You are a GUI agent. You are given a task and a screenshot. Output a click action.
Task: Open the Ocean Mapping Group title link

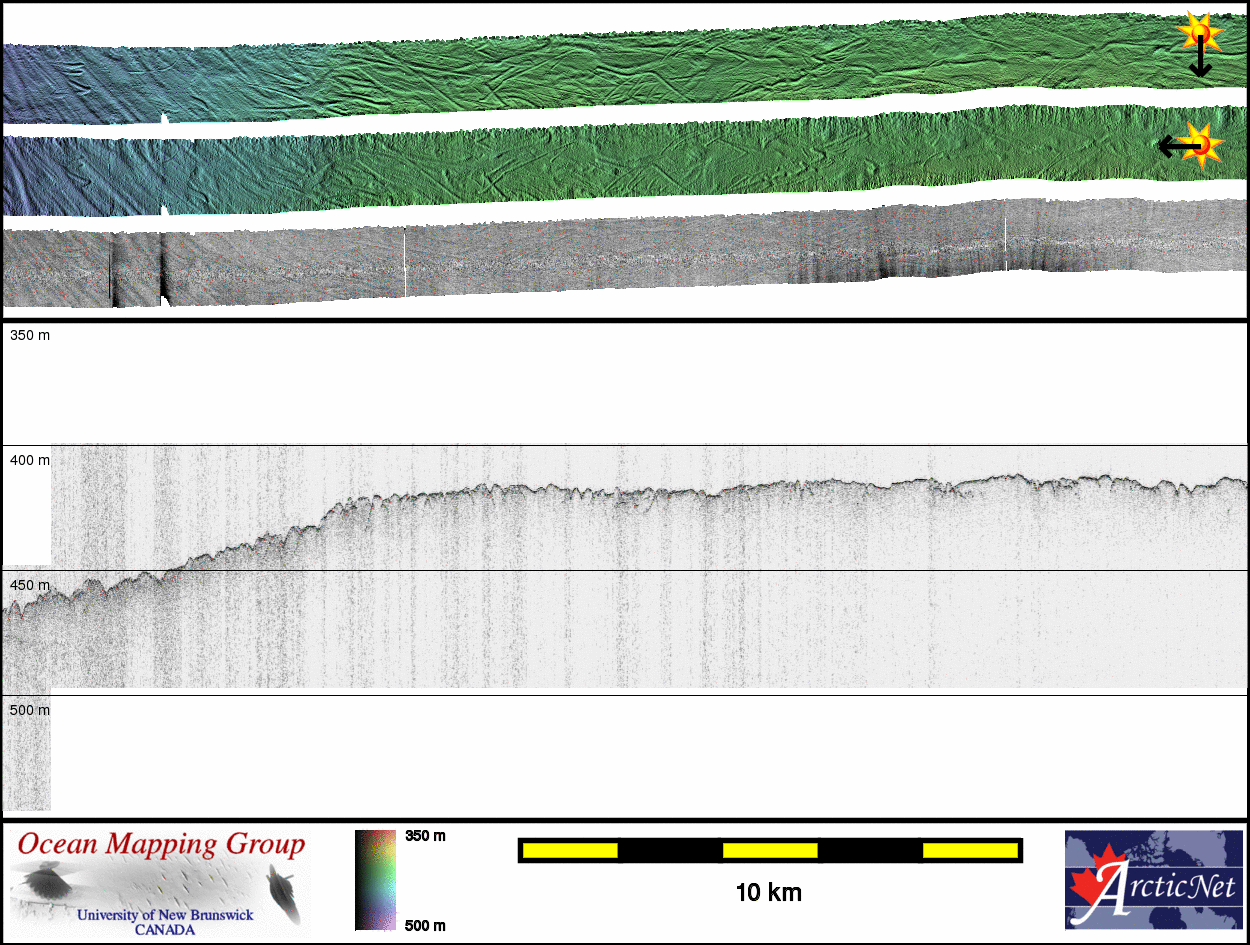pos(161,845)
